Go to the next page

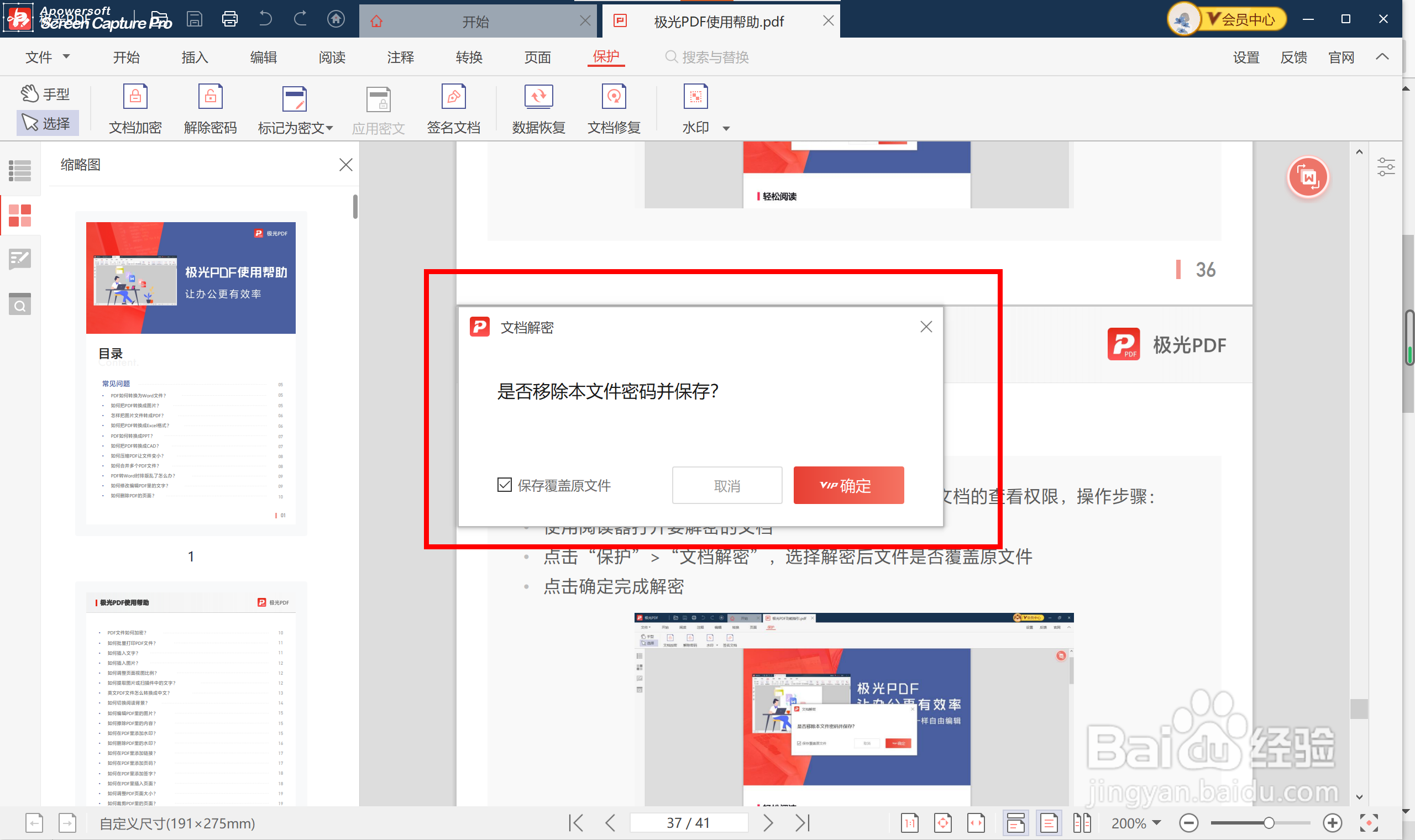click(x=768, y=822)
